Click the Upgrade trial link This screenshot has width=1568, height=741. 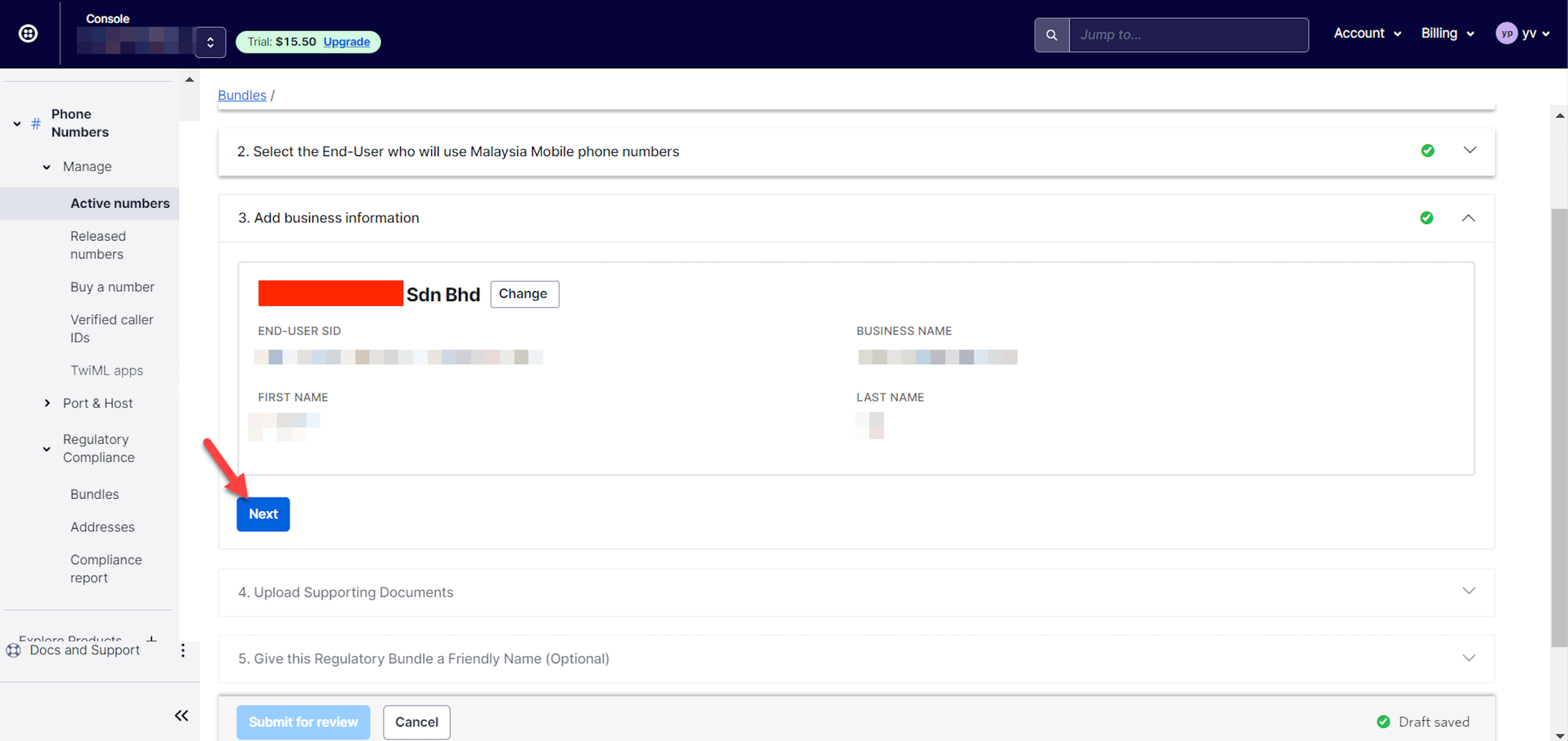[x=347, y=42]
